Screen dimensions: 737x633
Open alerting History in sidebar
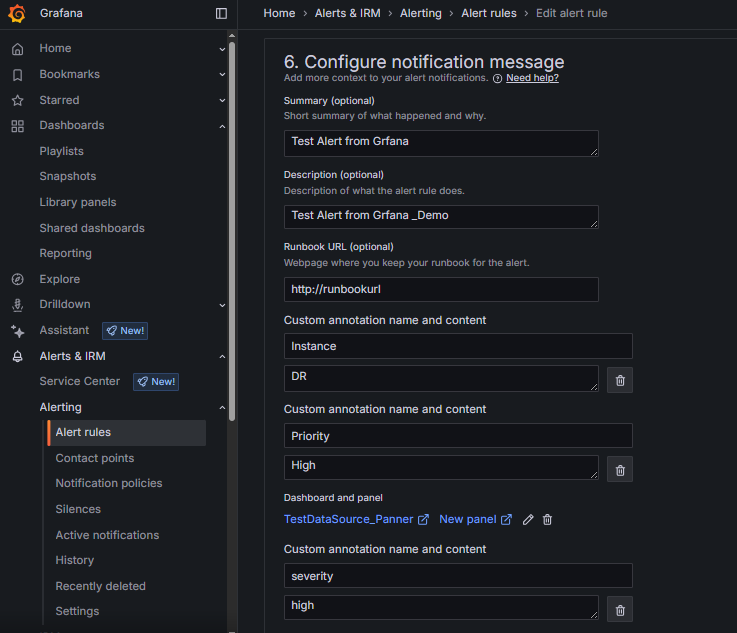[75, 560]
